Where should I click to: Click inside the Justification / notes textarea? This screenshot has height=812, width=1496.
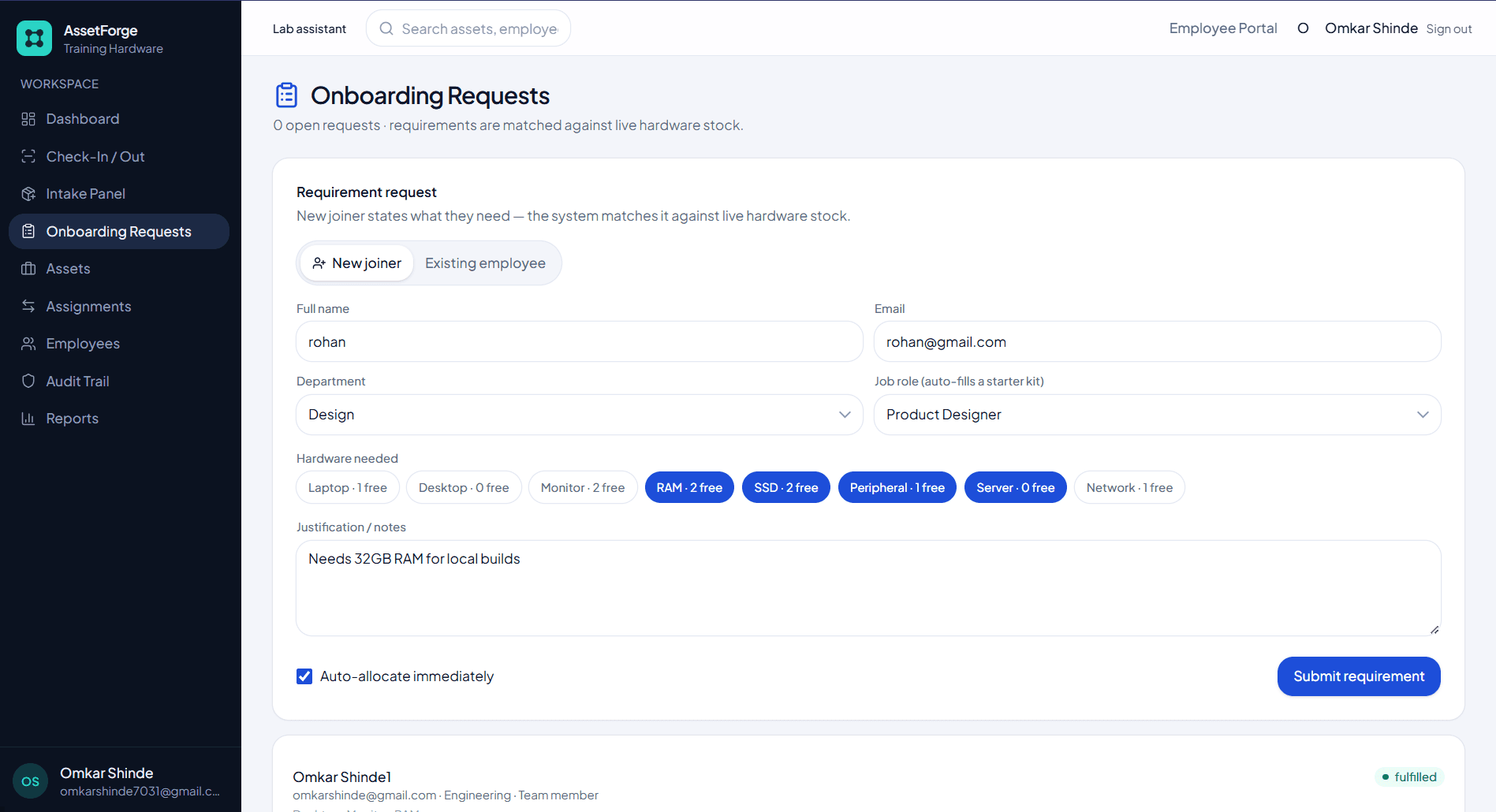point(868,588)
